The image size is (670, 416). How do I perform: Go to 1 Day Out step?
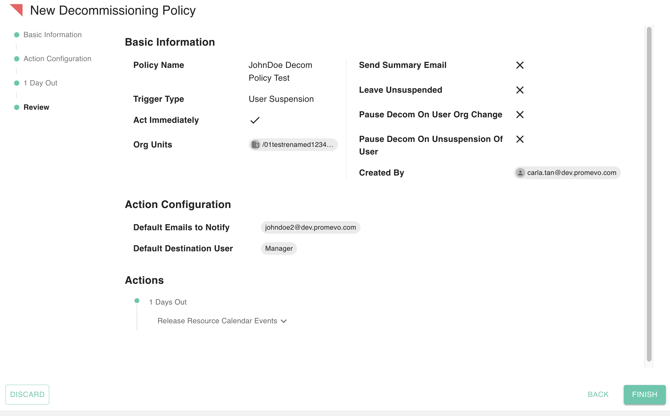point(40,83)
